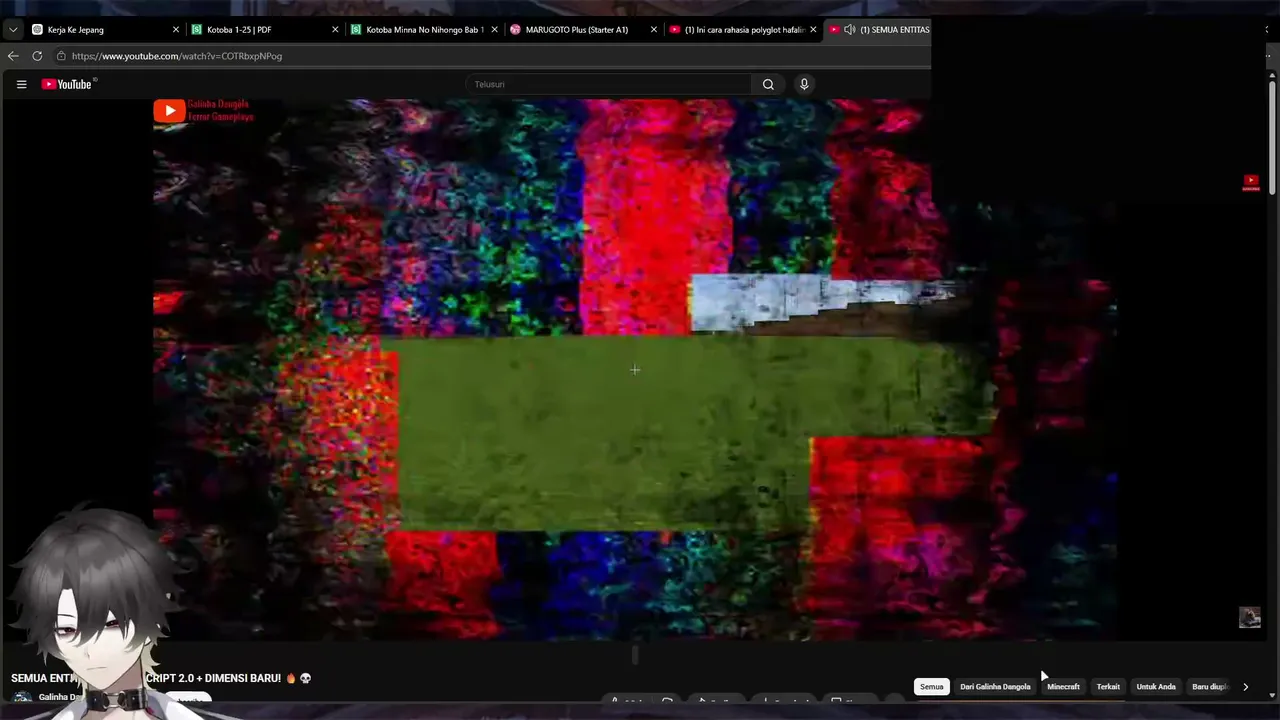
Task: Click the small thumbnail at video's lower right
Action: coord(1250,618)
